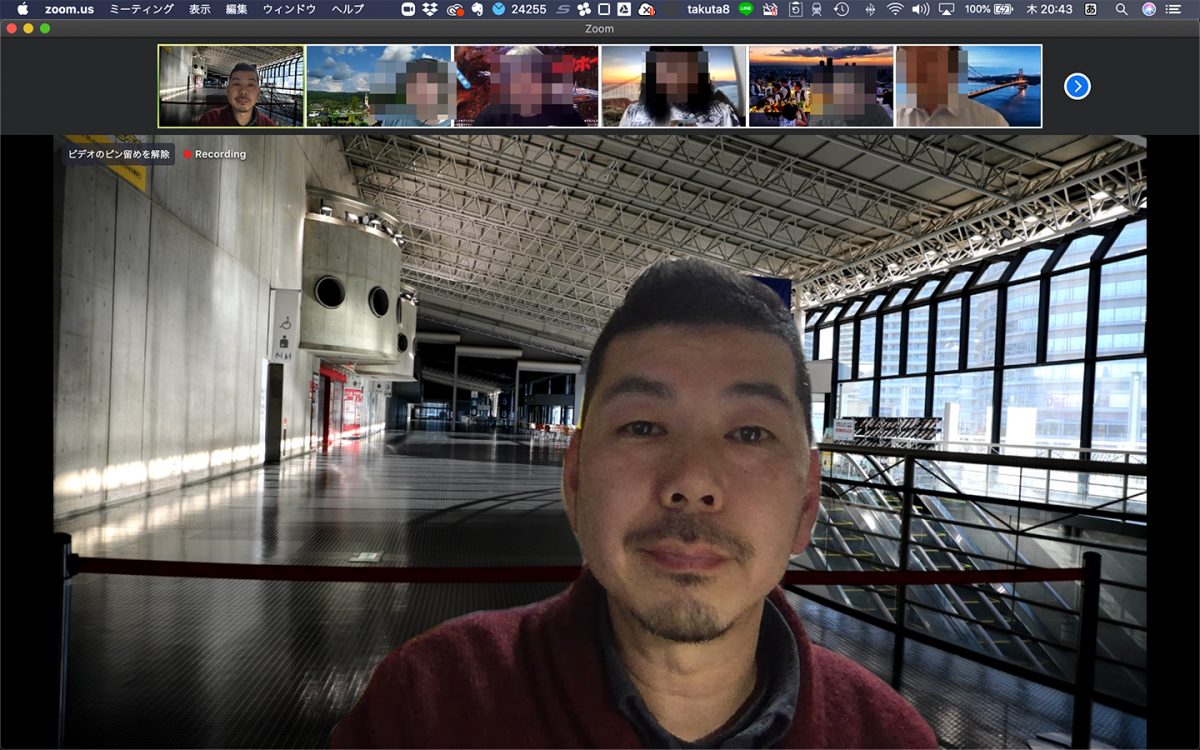Open the Zoom camera menu bar icon
The width and height of the screenshot is (1200, 750).
408,9
